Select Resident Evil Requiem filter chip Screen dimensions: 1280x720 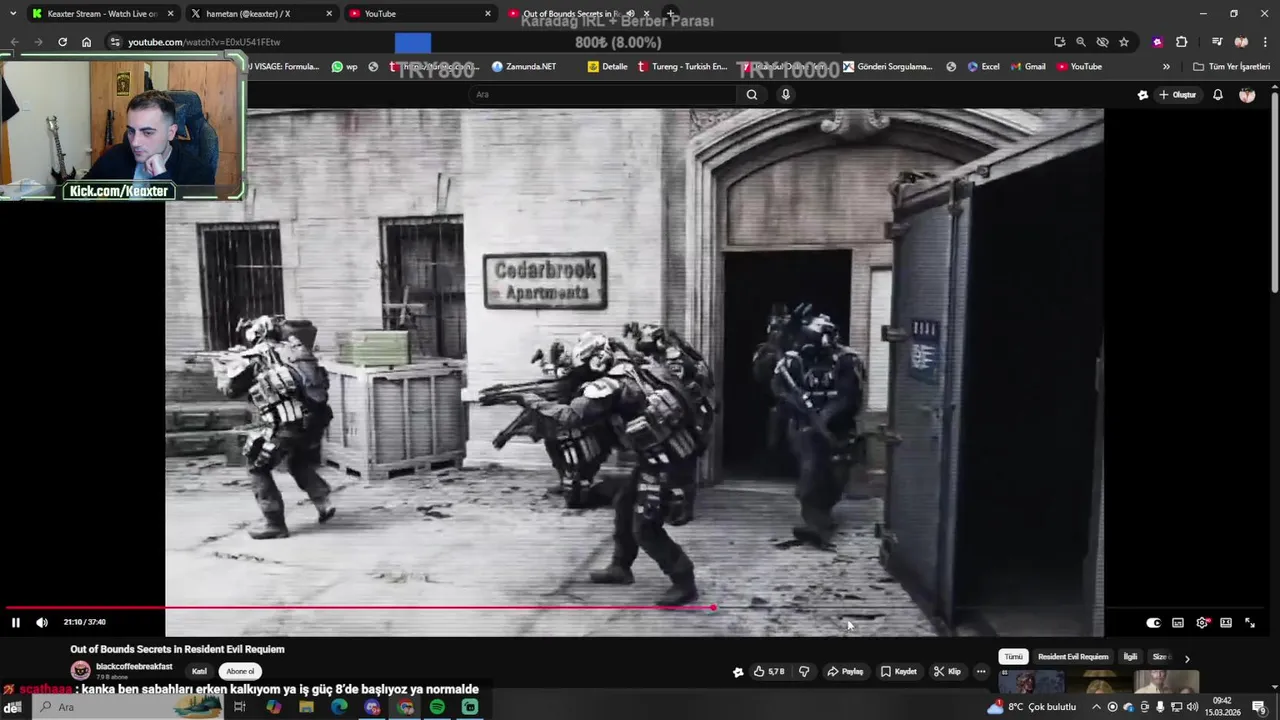[1073, 657]
